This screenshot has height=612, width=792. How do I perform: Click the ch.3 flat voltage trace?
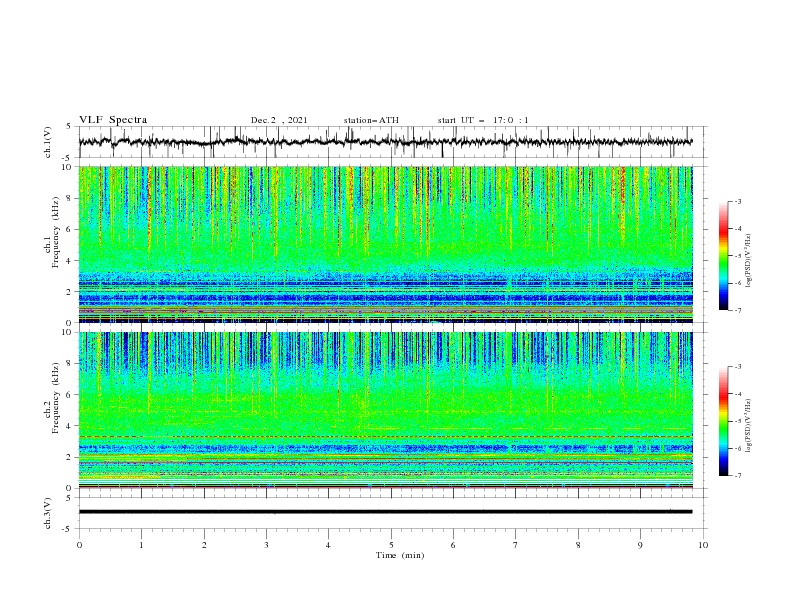tap(385, 512)
